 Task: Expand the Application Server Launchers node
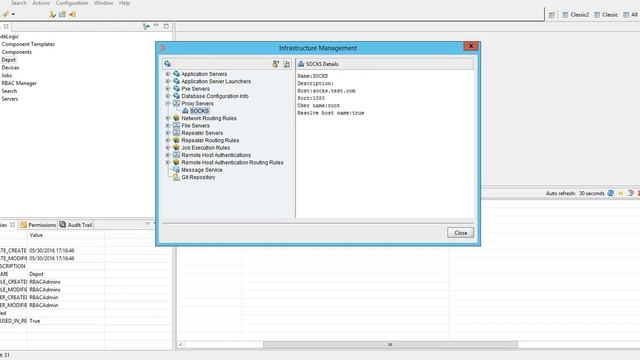click(x=168, y=81)
